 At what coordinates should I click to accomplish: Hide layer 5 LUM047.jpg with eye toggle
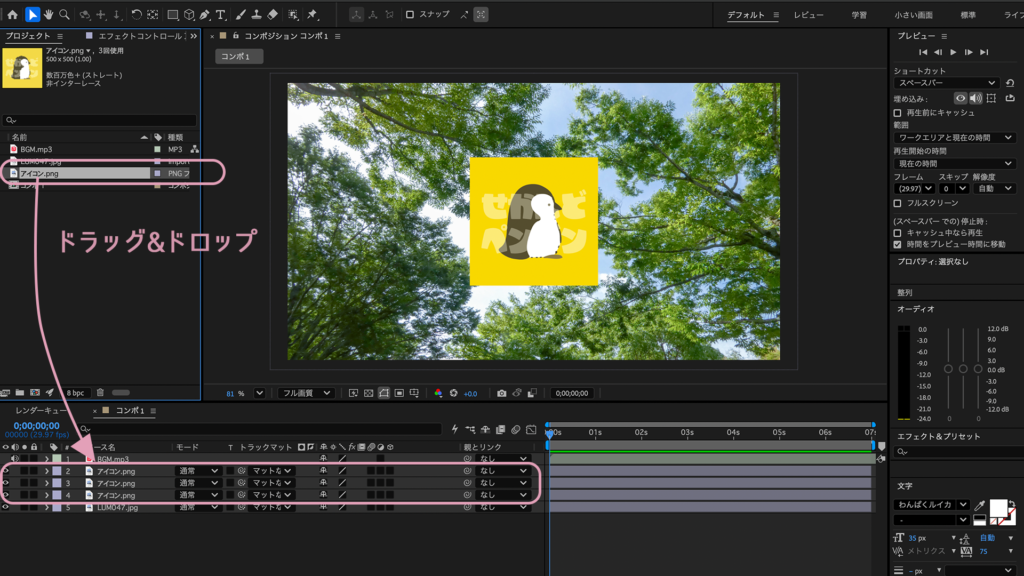6,507
